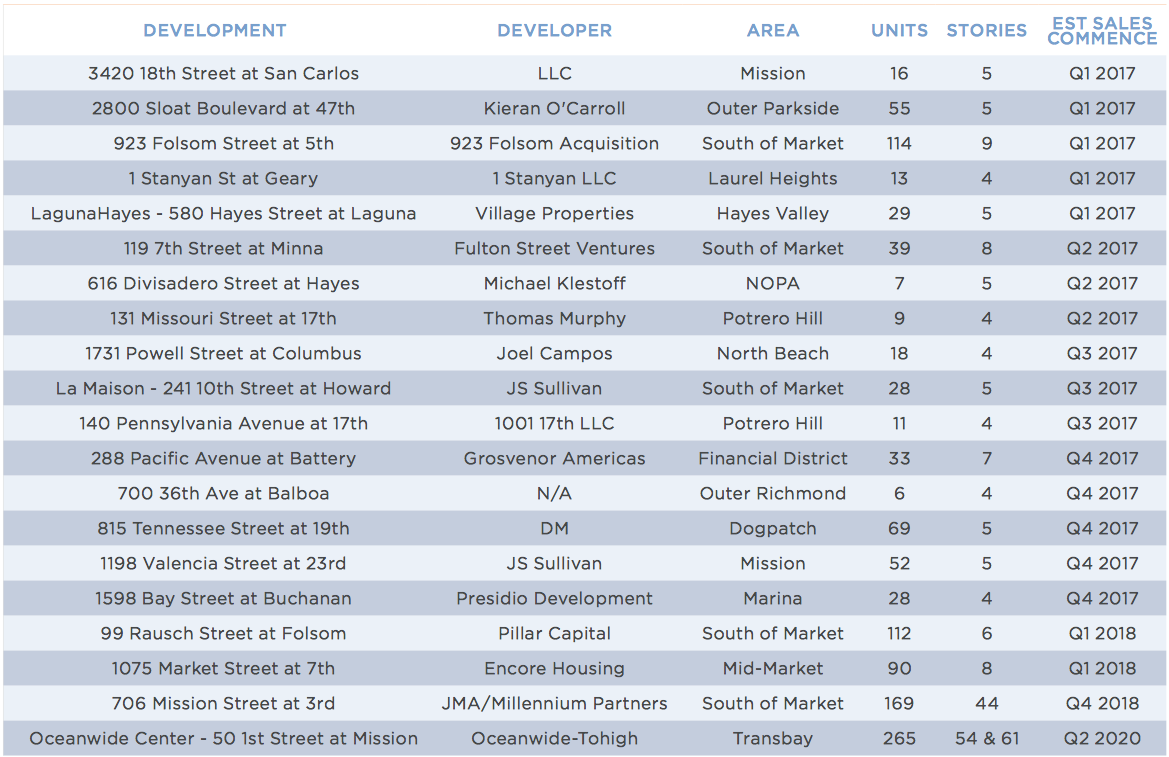Click units value '169'

[x=899, y=704]
